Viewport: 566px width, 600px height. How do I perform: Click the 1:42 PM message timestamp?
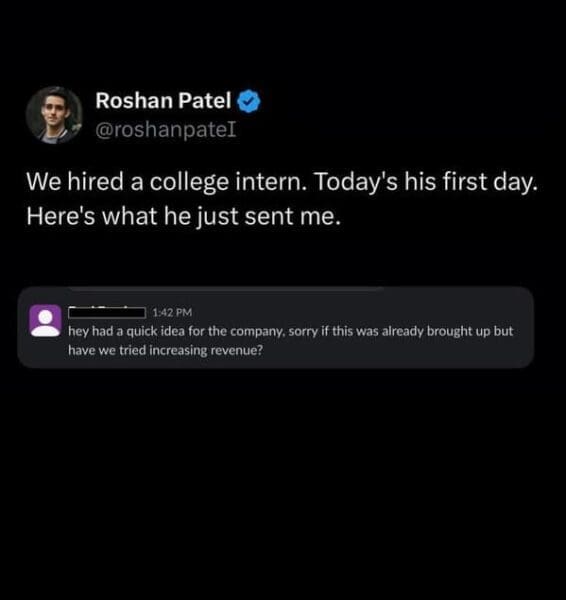(x=172, y=313)
